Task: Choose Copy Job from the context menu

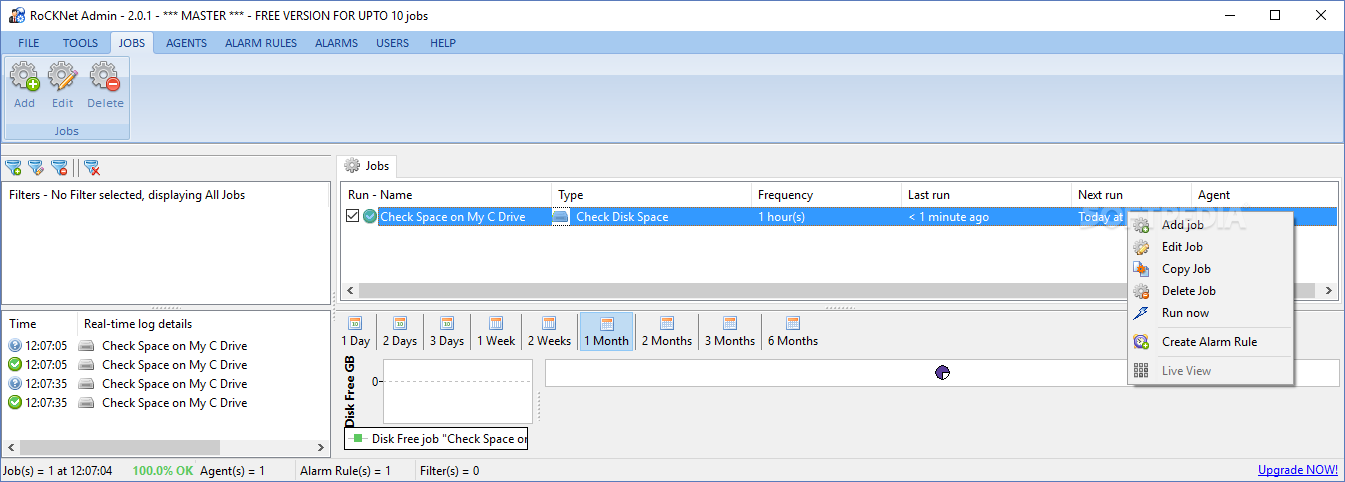Action: click(x=1210, y=269)
